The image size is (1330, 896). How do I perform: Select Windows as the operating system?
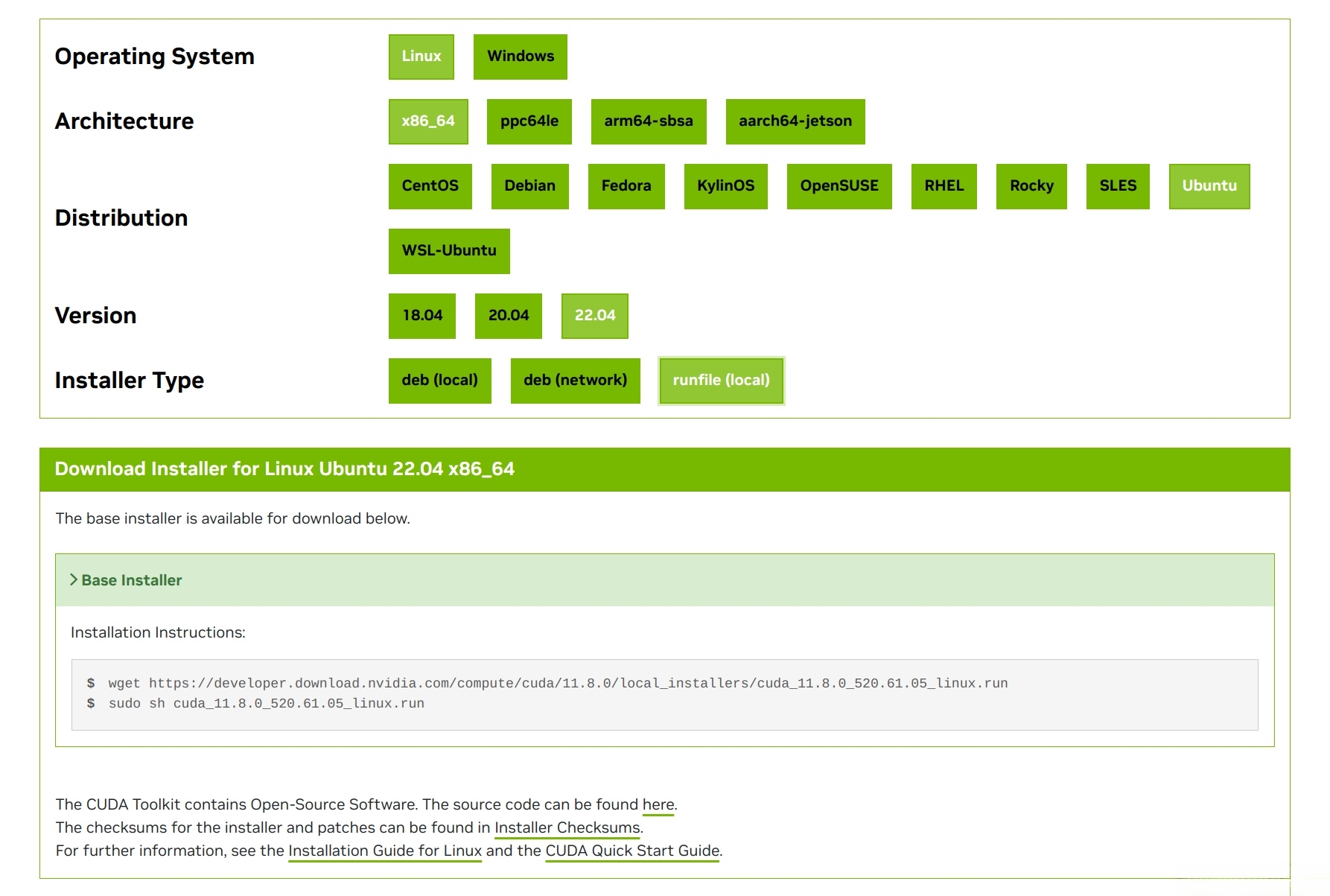coord(520,57)
